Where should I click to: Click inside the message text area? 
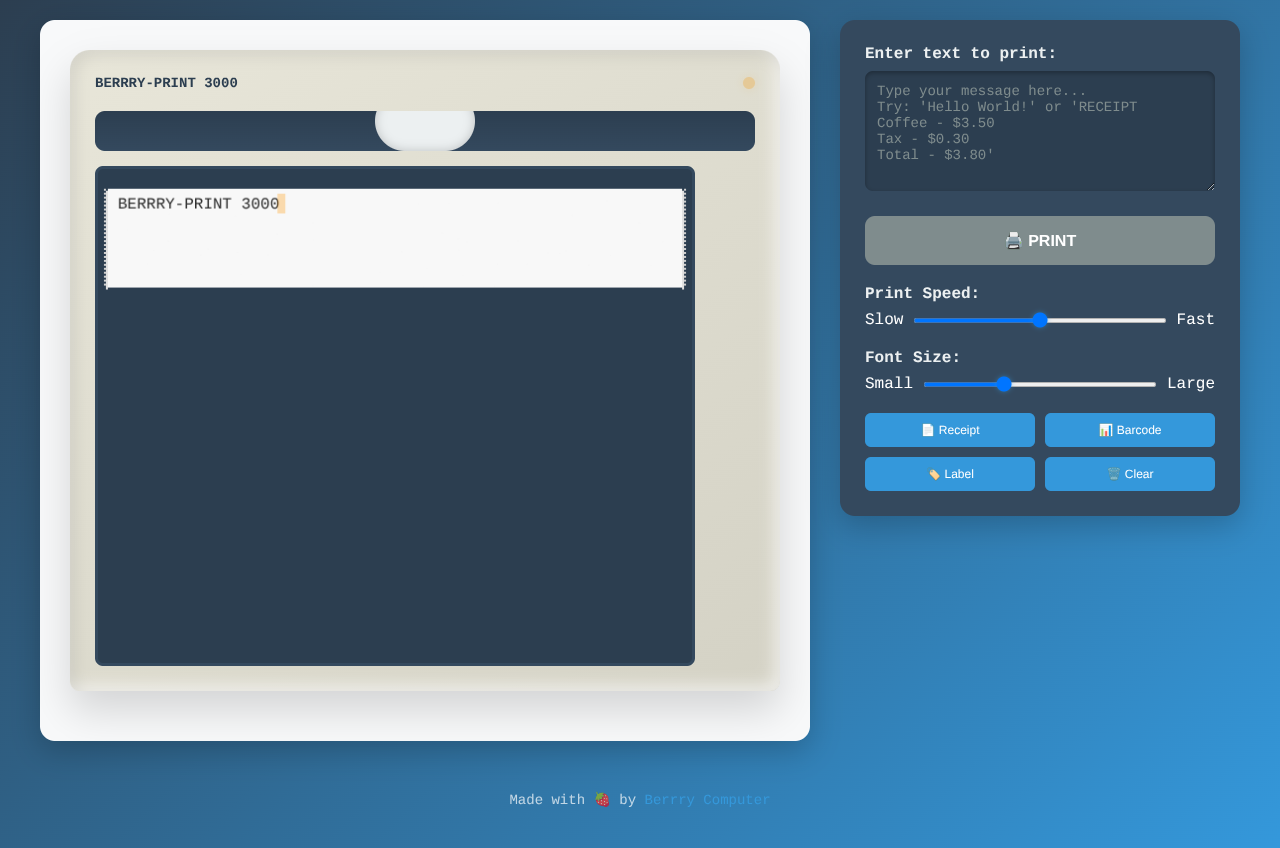[1039, 130]
